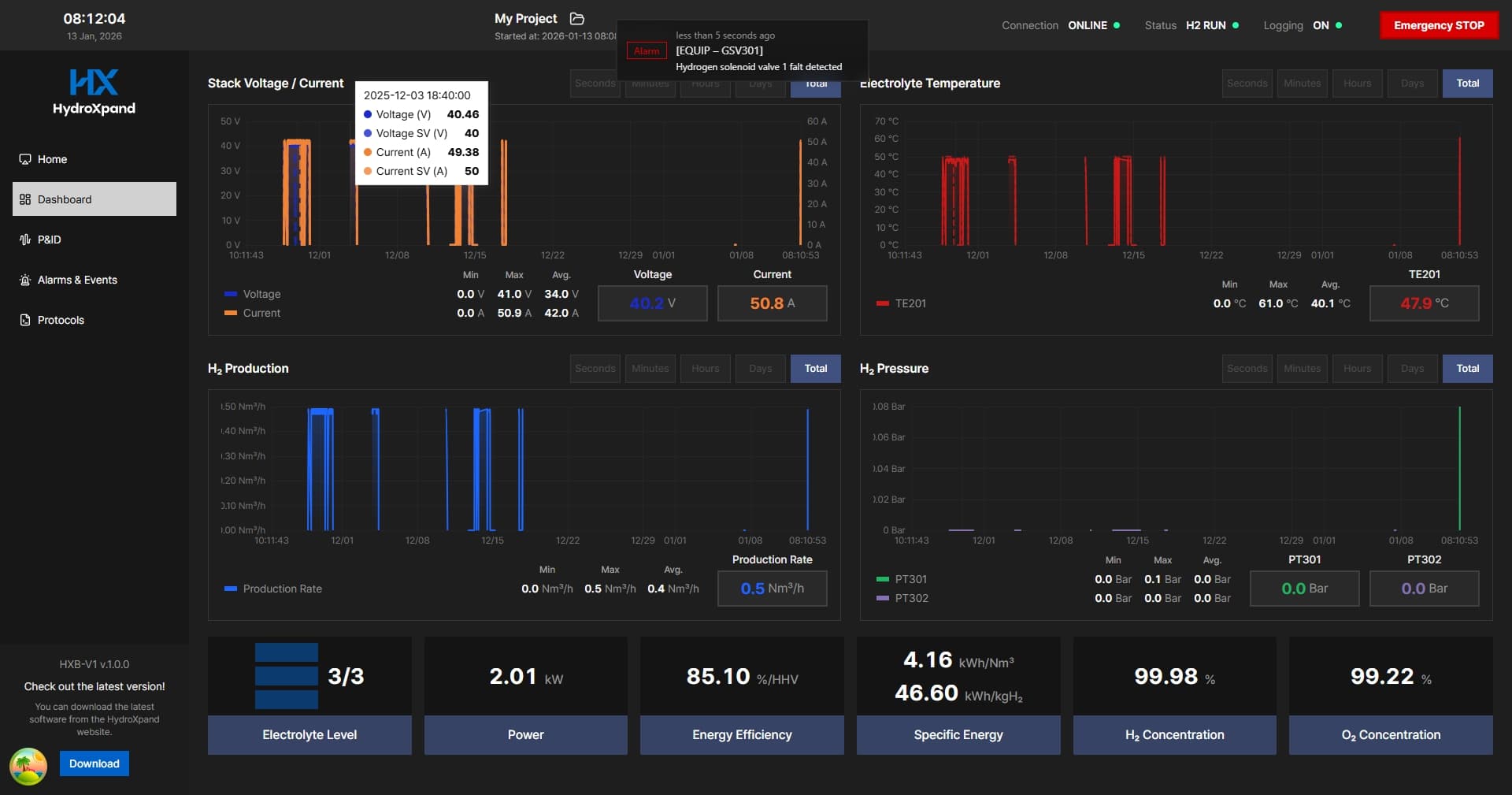Select Hours range for H₂ Production
The width and height of the screenshot is (1512, 795).
[705, 369]
